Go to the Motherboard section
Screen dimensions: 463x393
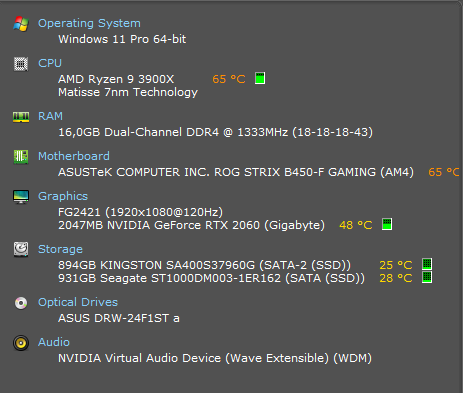[x=74, y=156]
